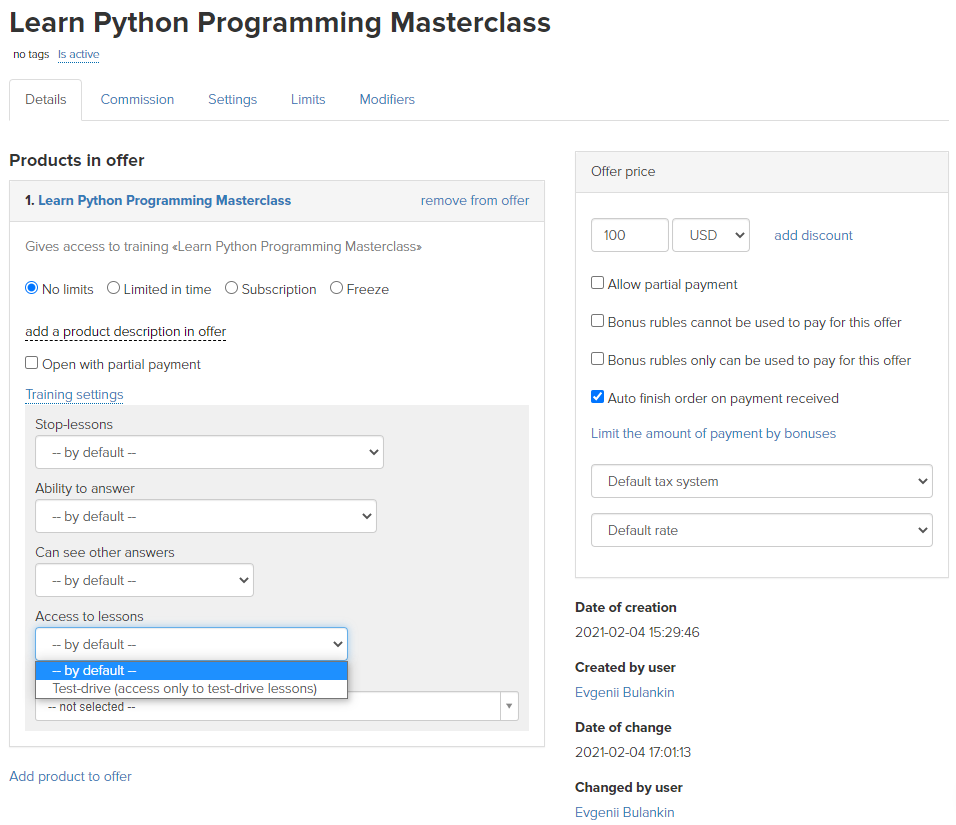Screen dimensions: 956x825
Task: Enable Open with partial payment checkbox
Action: point(32,363)
